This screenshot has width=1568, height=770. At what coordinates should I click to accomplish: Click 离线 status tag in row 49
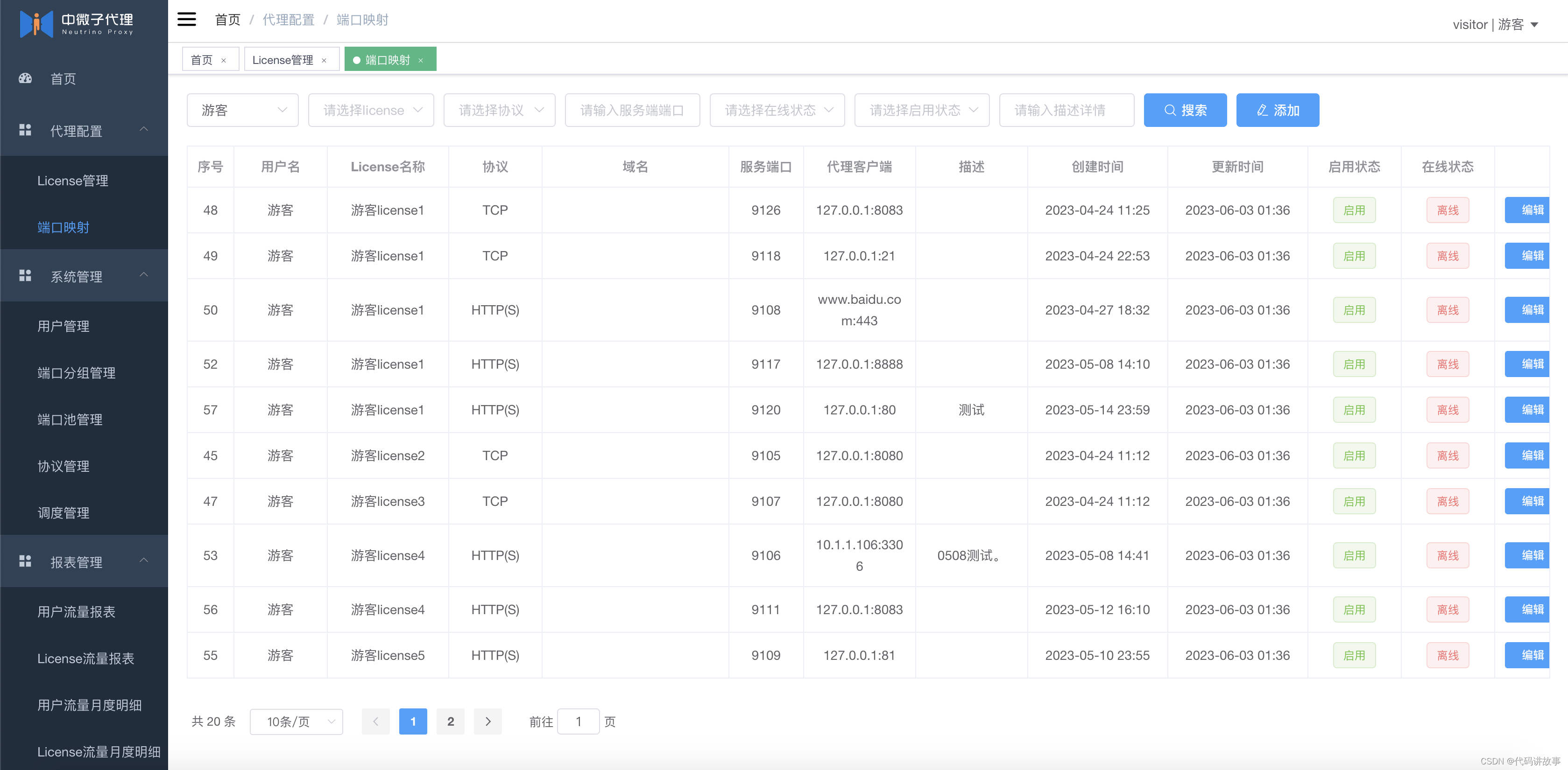coord(1448,255)
